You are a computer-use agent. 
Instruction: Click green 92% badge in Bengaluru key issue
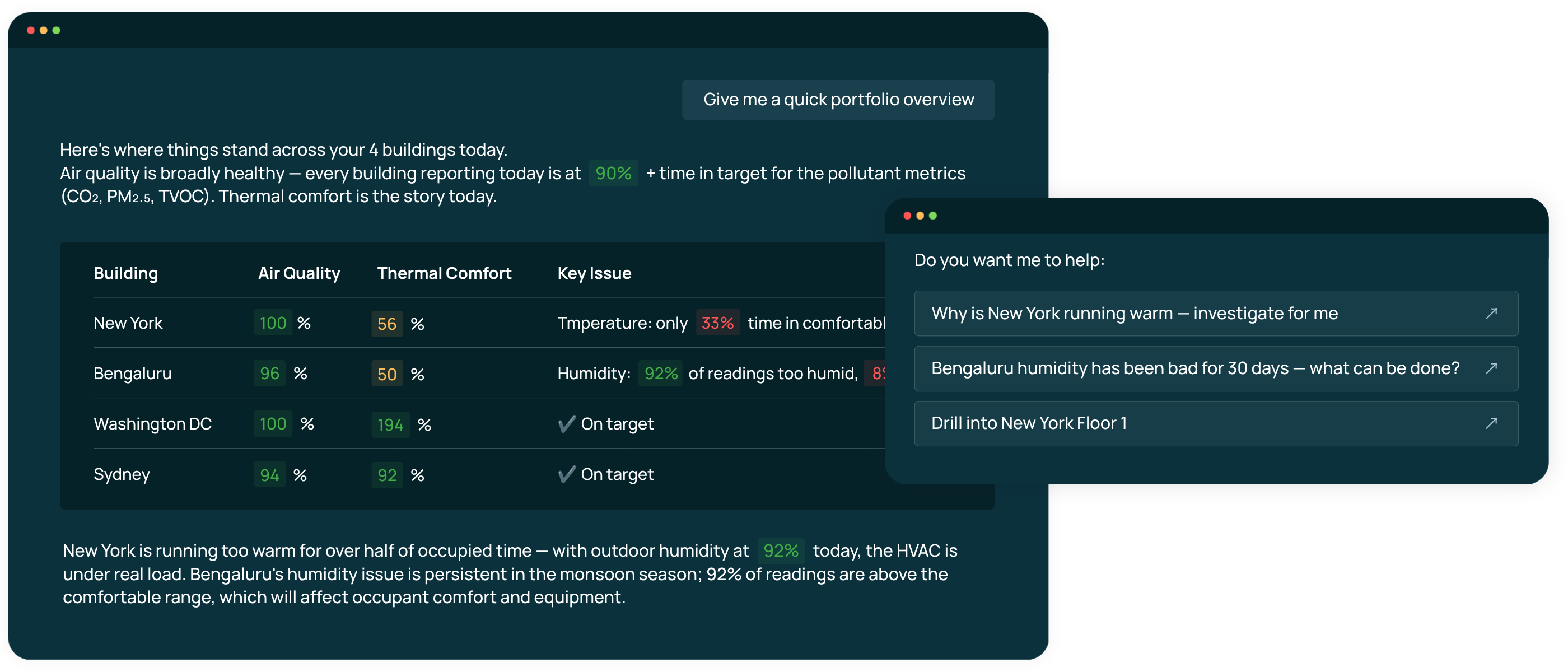(660, 374)
